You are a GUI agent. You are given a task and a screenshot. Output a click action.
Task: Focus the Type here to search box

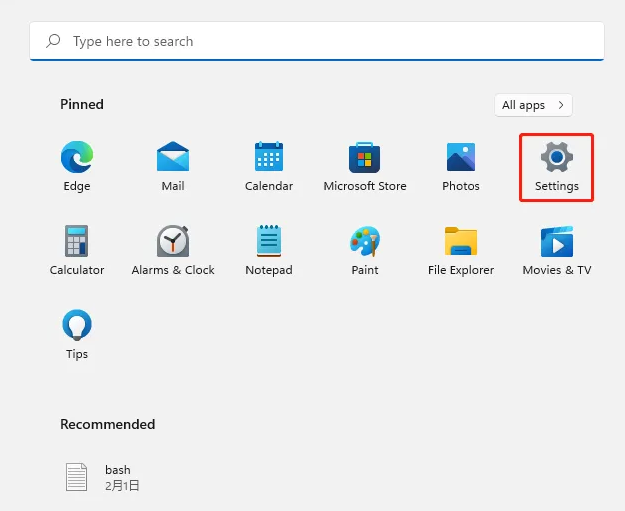tap(317, 41)
